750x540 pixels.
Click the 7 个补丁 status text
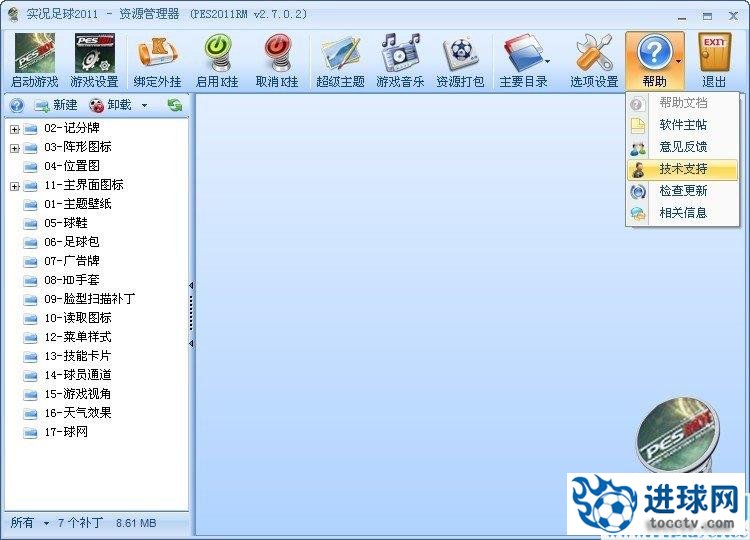click(x=80, y=523)
